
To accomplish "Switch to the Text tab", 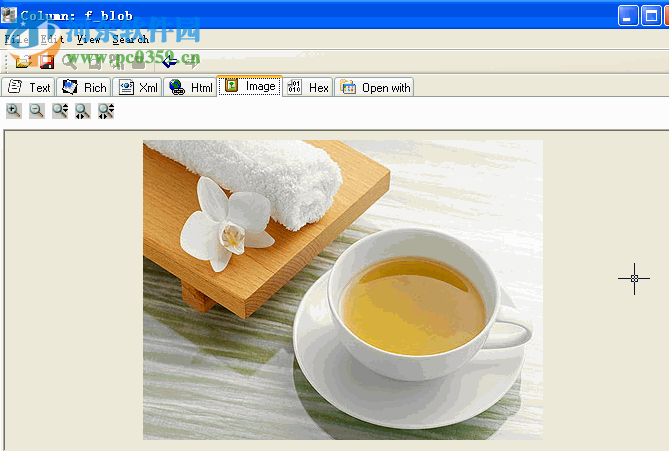I will tap(28, 87).
